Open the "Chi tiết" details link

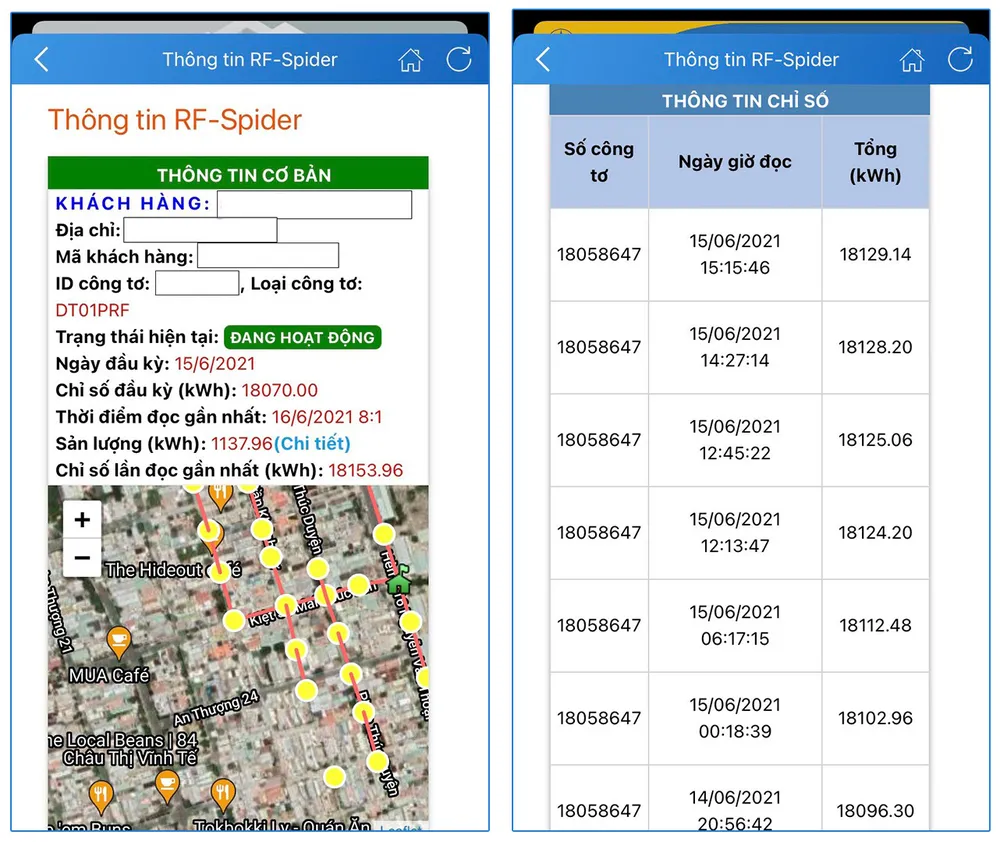(x=312, y=443)
